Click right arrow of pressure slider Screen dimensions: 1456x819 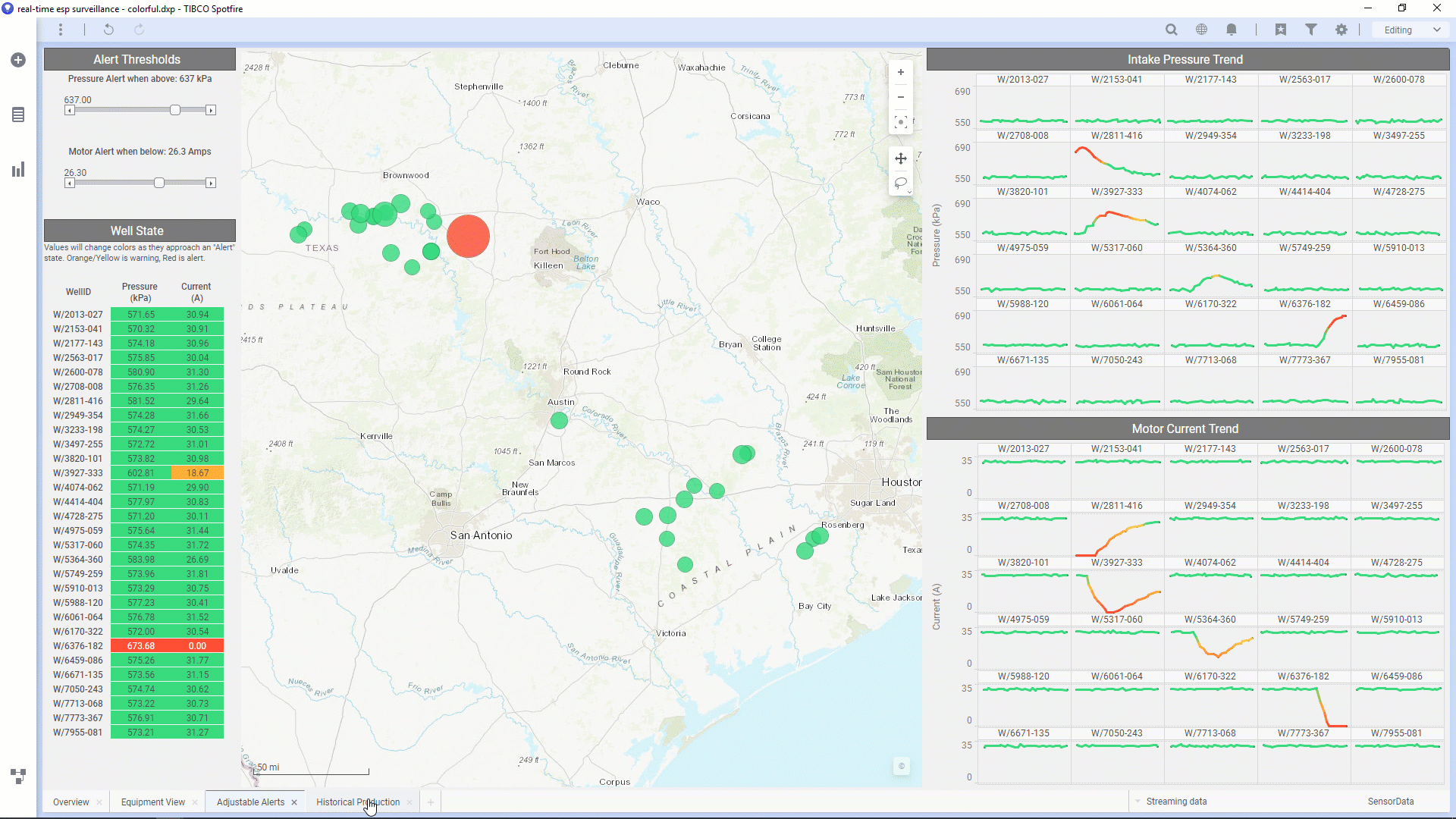pos(211,111)
